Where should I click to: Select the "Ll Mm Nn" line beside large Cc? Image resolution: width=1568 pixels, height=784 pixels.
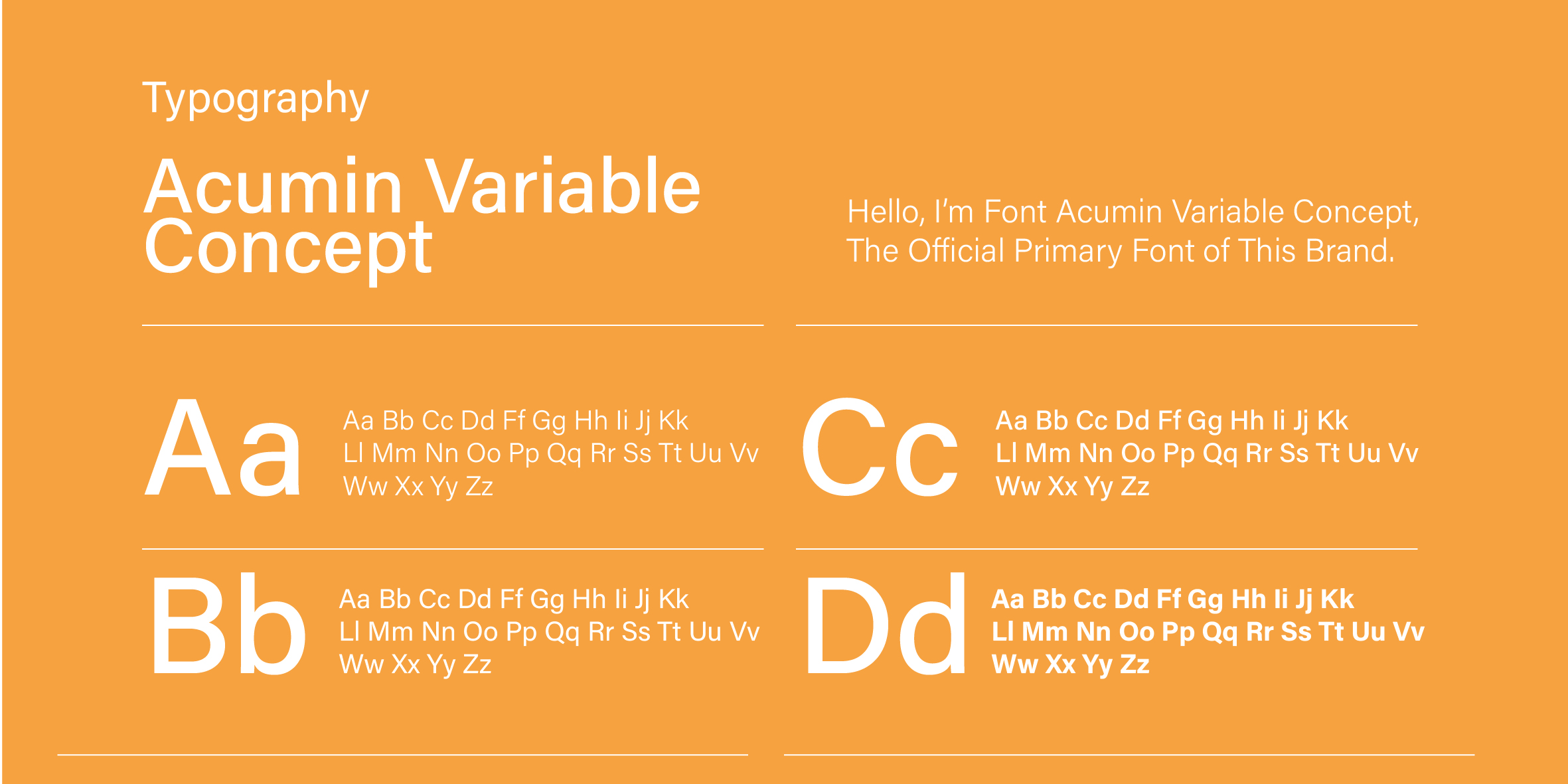(1206, 454)
